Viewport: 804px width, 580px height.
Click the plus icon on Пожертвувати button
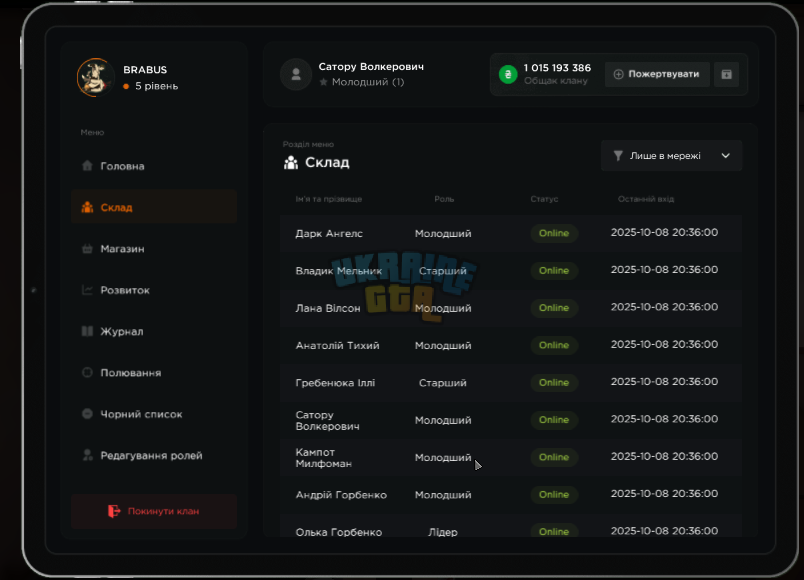point(618,74)
